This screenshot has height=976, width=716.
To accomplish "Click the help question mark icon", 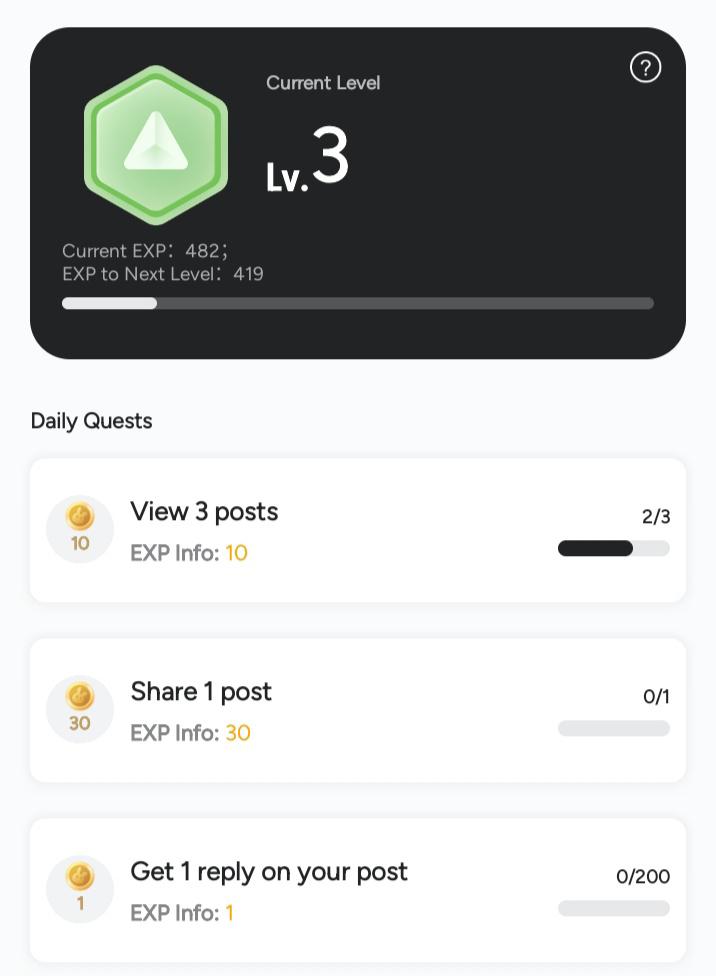I will tap(646, 68).
